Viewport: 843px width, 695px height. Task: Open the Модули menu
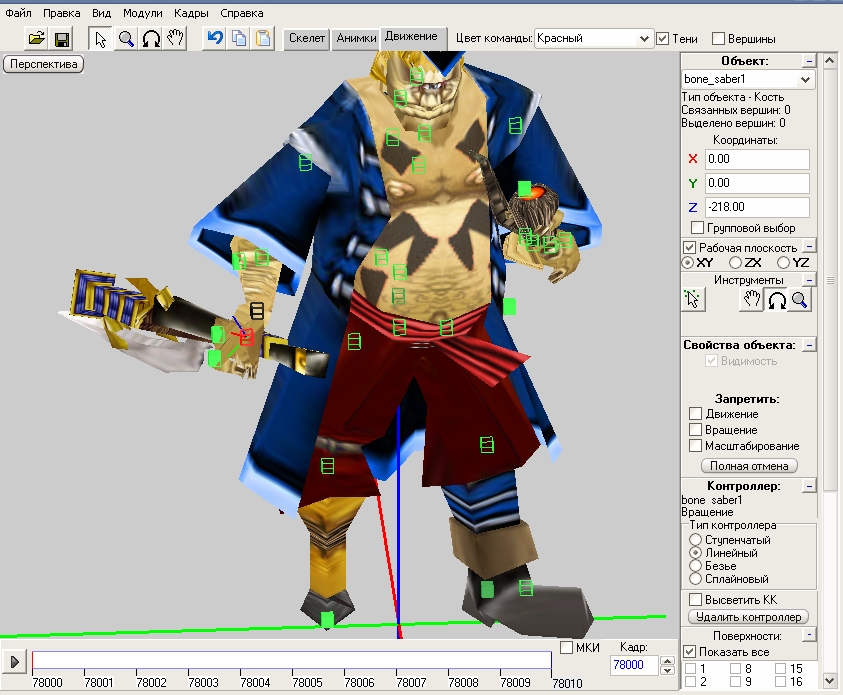coord(143,14)
